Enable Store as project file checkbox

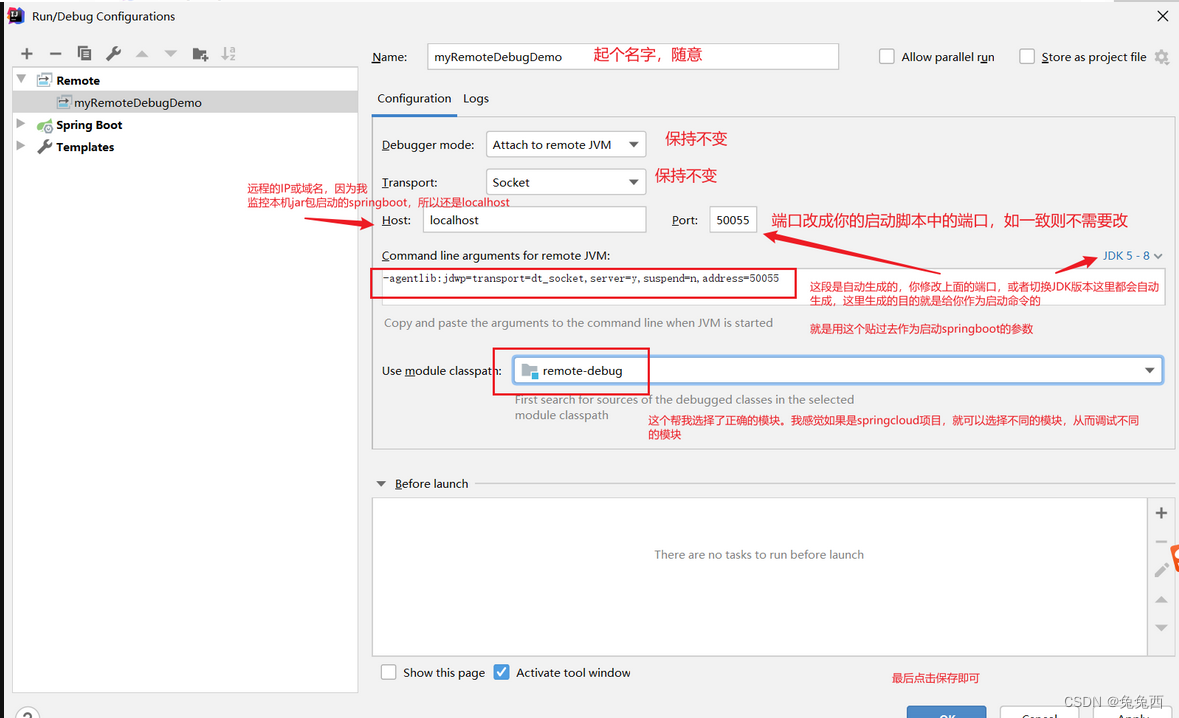pyautogui.click(x=1026, y=56)
